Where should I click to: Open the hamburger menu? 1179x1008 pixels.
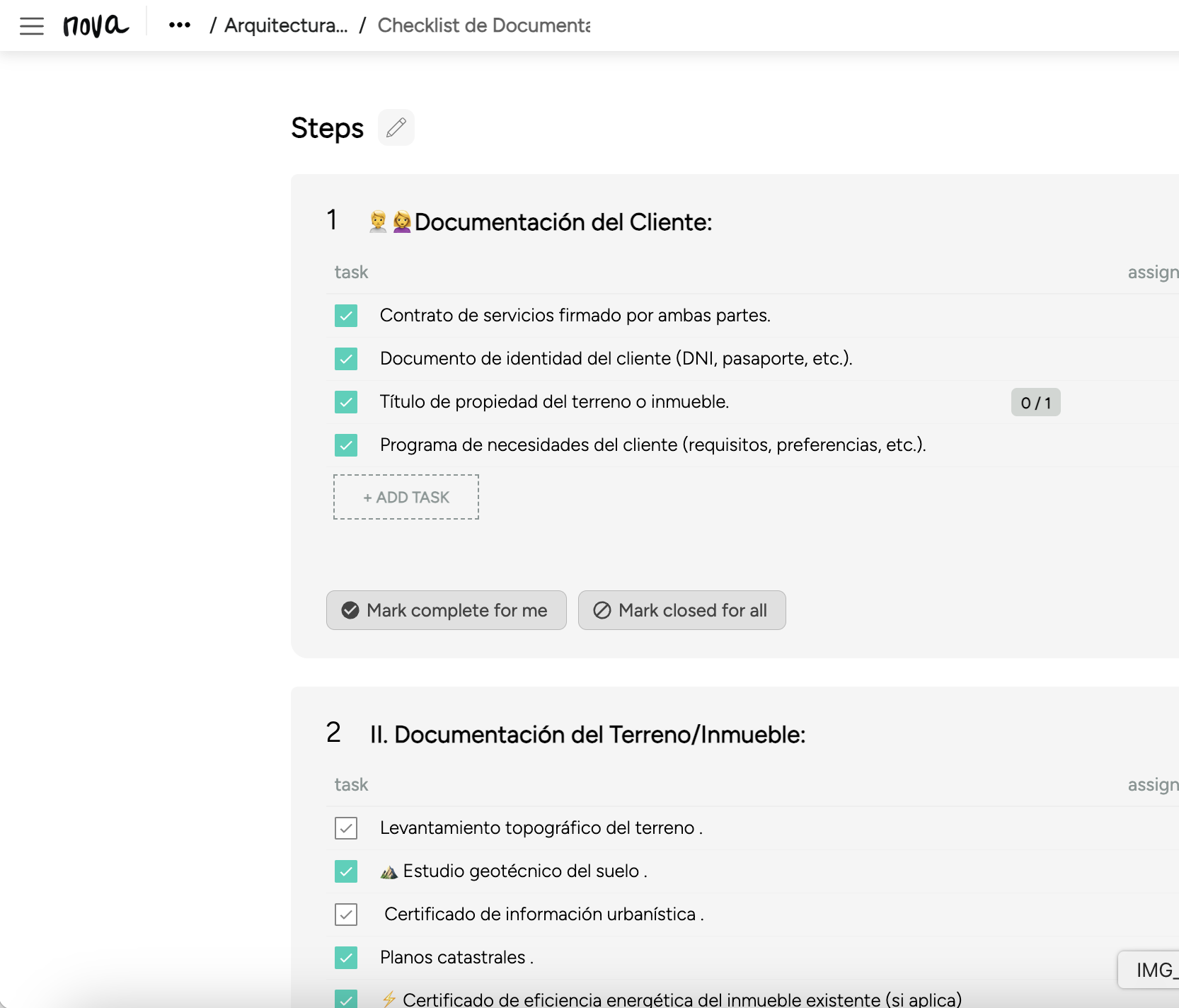tap(32, 26)
